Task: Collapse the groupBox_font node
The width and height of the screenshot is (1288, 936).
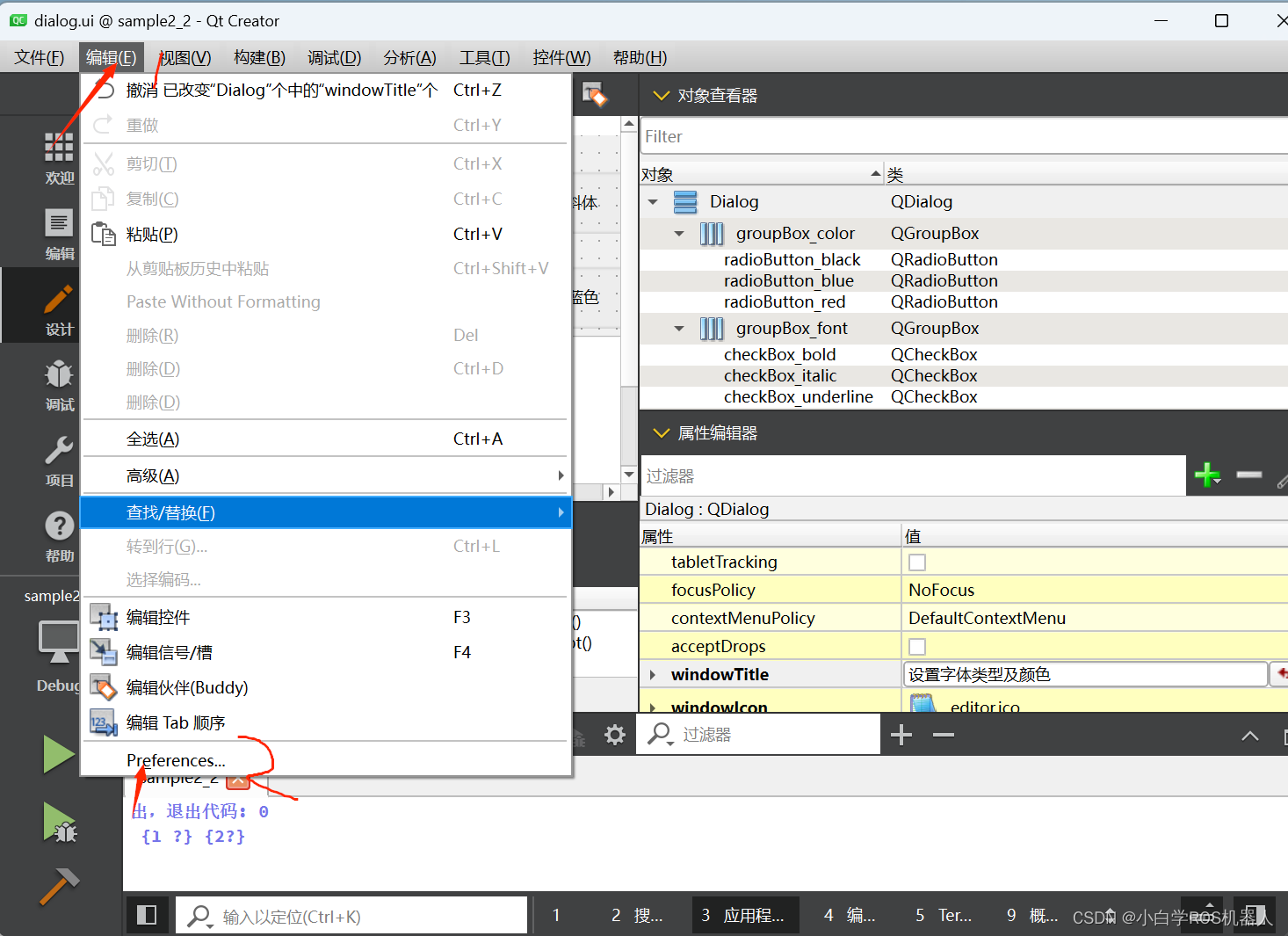Action: point(679,329)
